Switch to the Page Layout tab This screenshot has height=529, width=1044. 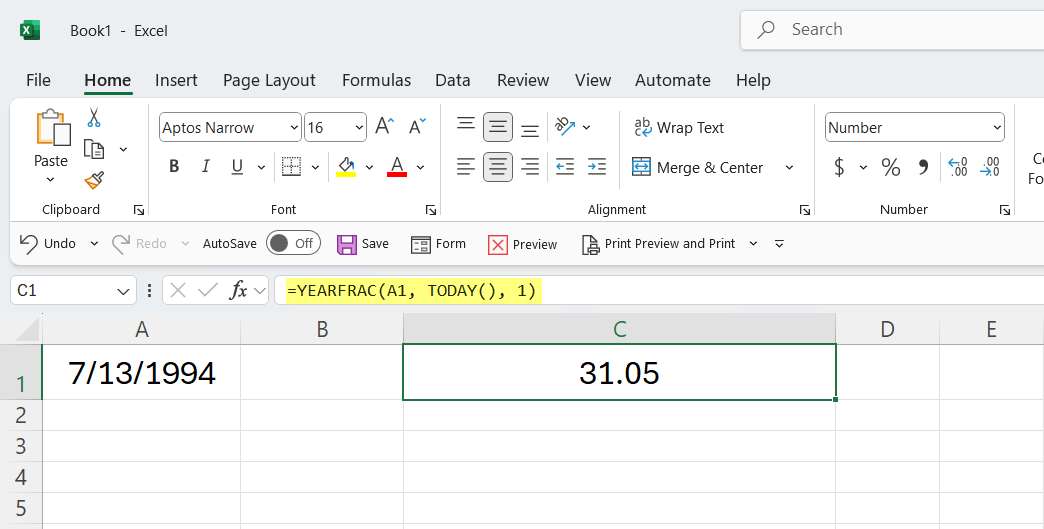pos(269,80)
